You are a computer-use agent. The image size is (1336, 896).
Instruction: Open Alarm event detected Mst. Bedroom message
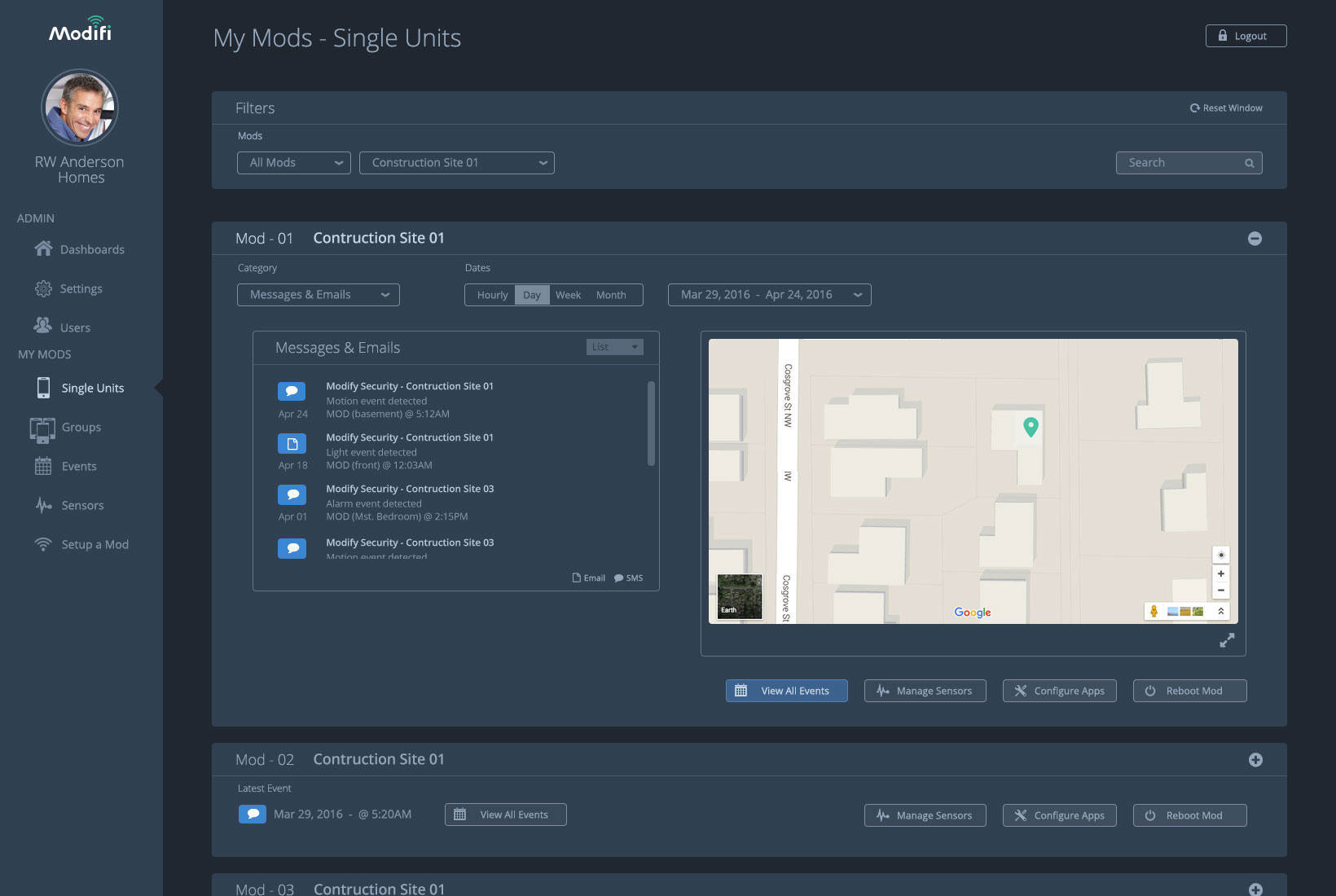click(x=410, y=503)
